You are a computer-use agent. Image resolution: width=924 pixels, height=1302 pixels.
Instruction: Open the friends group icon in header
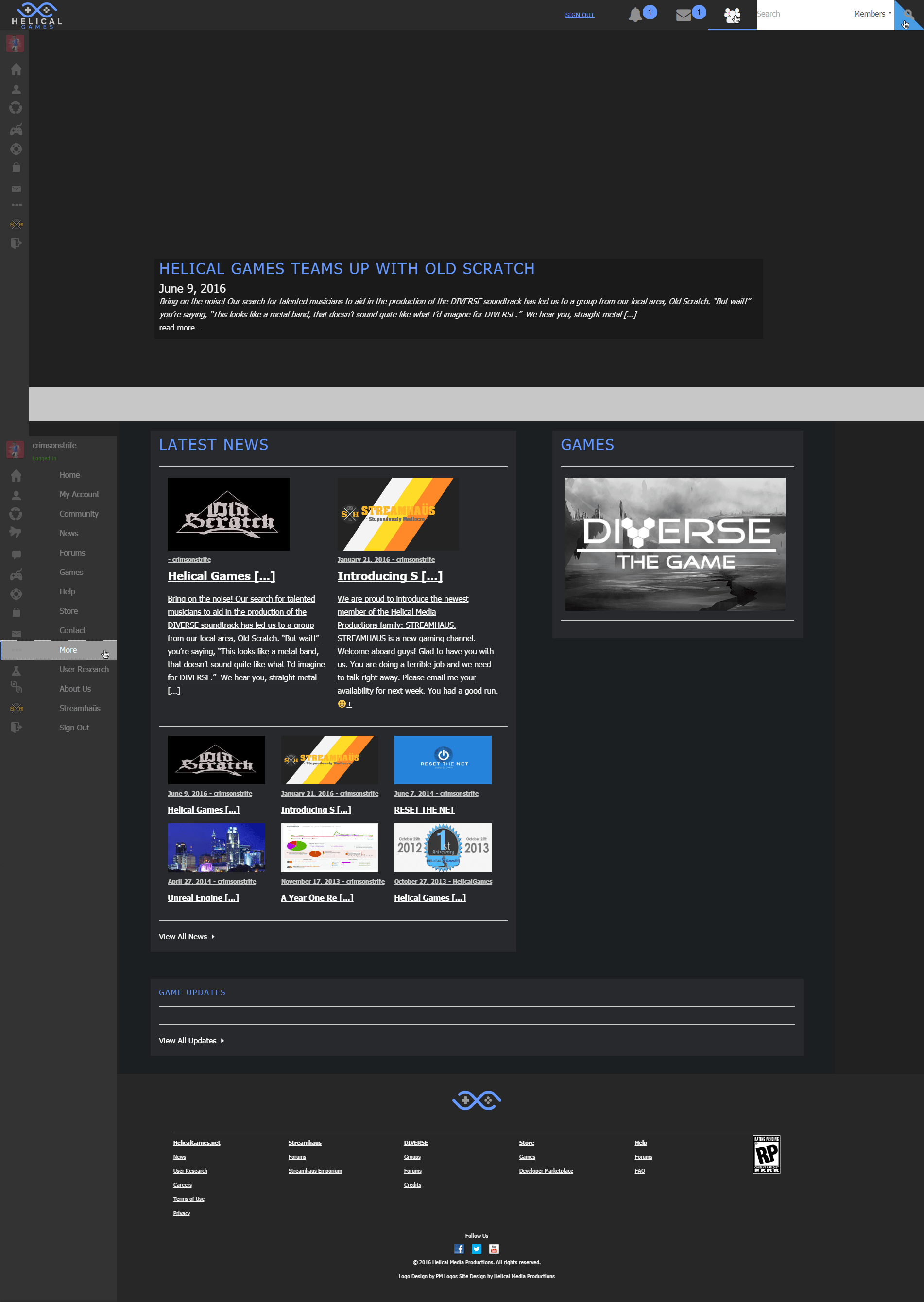point(732,16)
